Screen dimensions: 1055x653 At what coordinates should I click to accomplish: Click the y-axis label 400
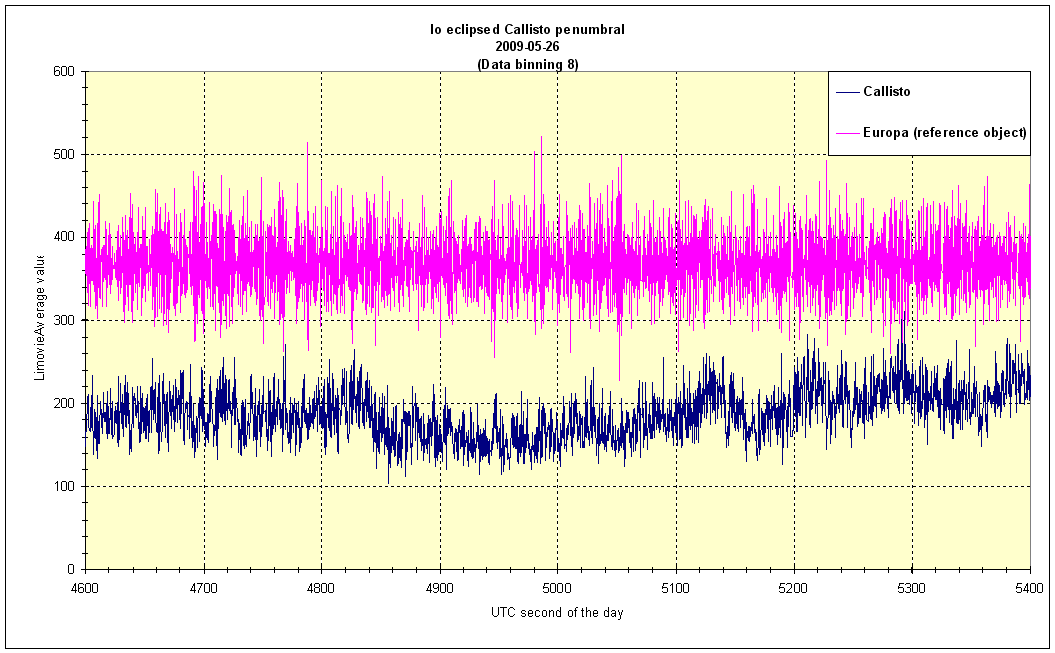[x=63, y=237]
